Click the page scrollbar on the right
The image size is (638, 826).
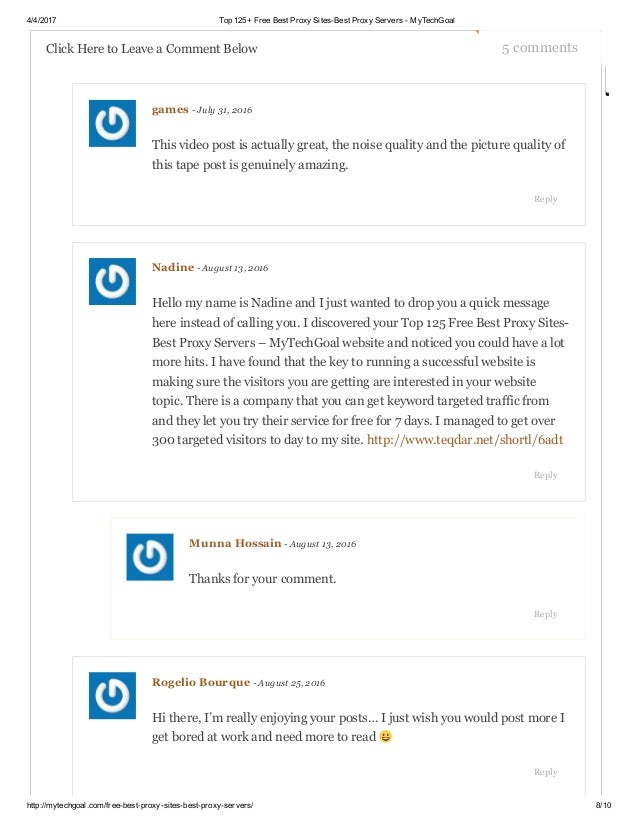click(x=606, y=80)
